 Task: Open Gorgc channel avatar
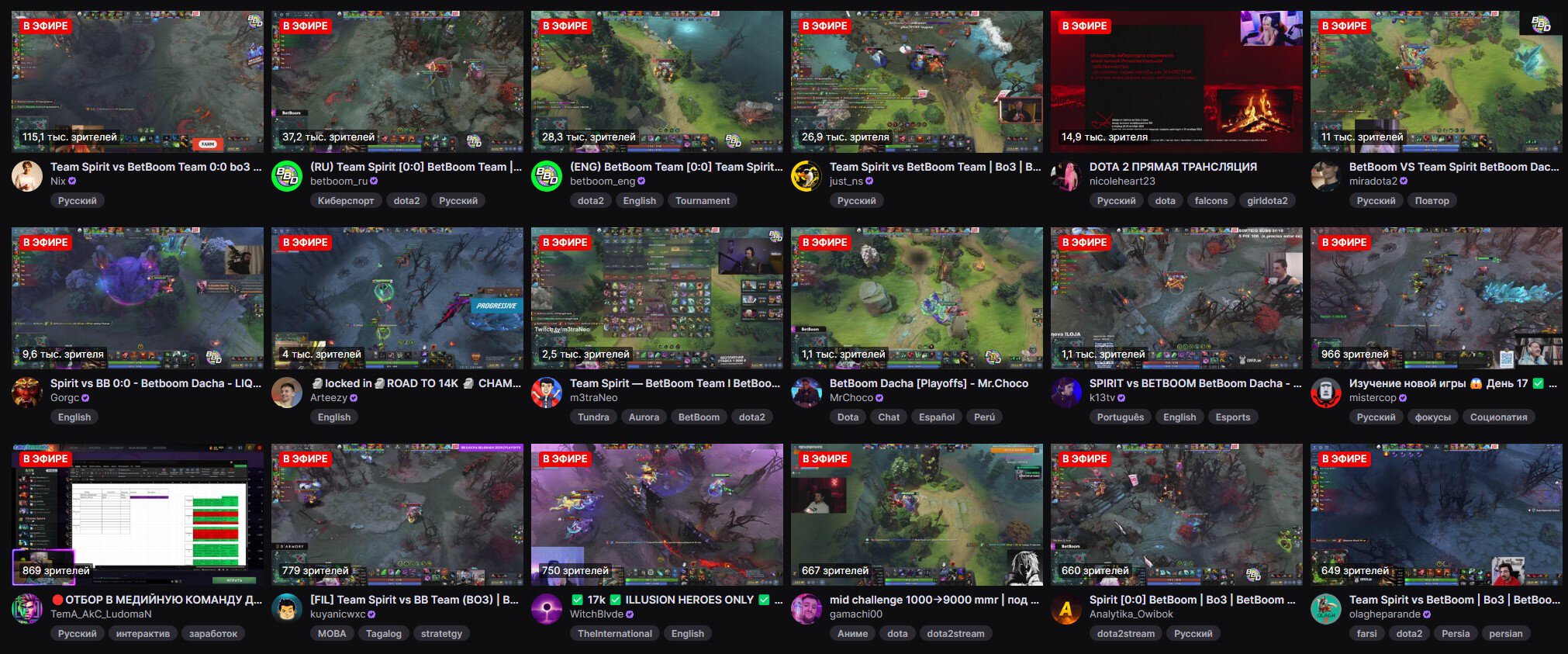[27, 393]
